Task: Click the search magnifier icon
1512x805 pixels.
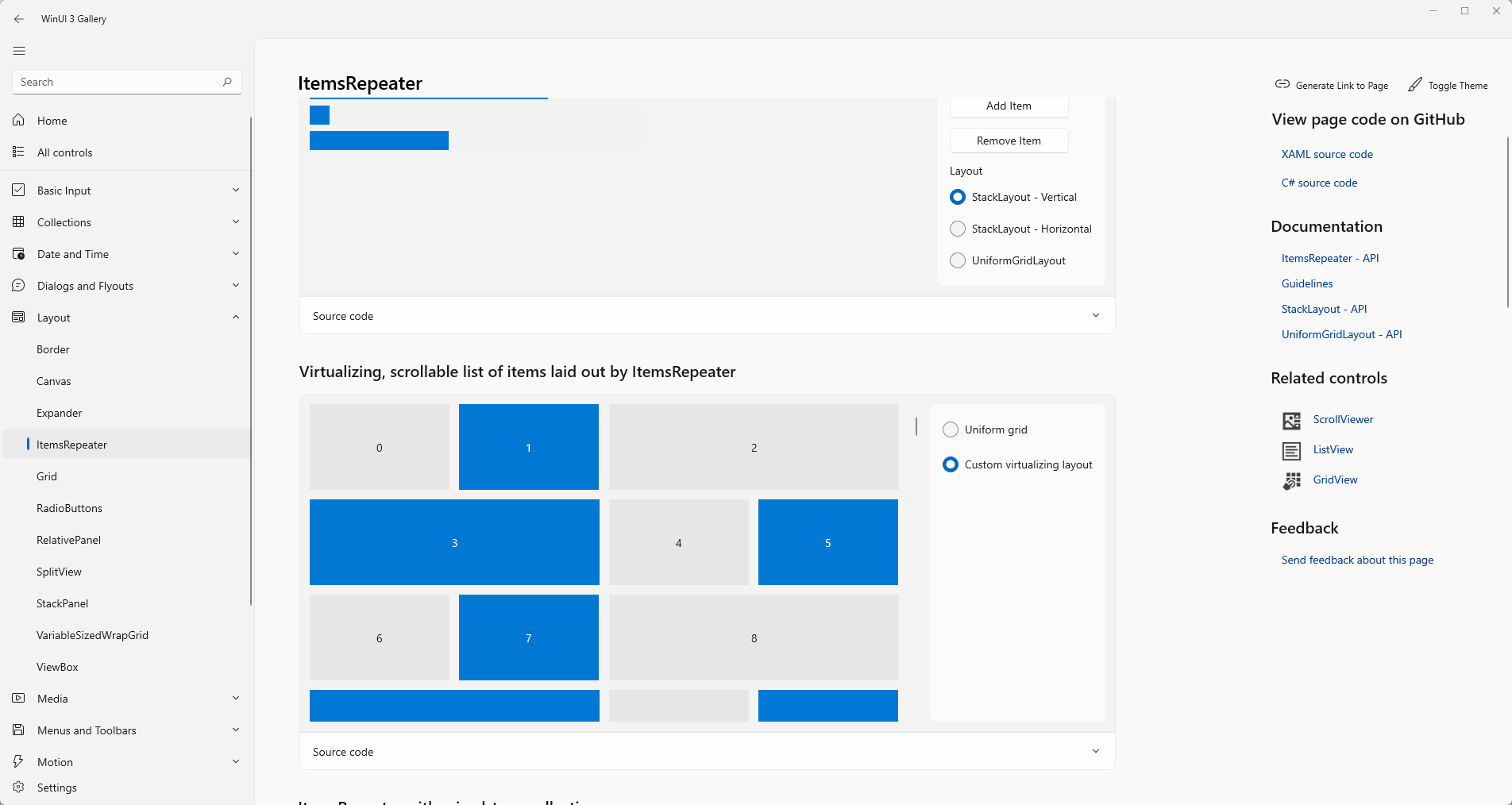Action: coord(227,82)
